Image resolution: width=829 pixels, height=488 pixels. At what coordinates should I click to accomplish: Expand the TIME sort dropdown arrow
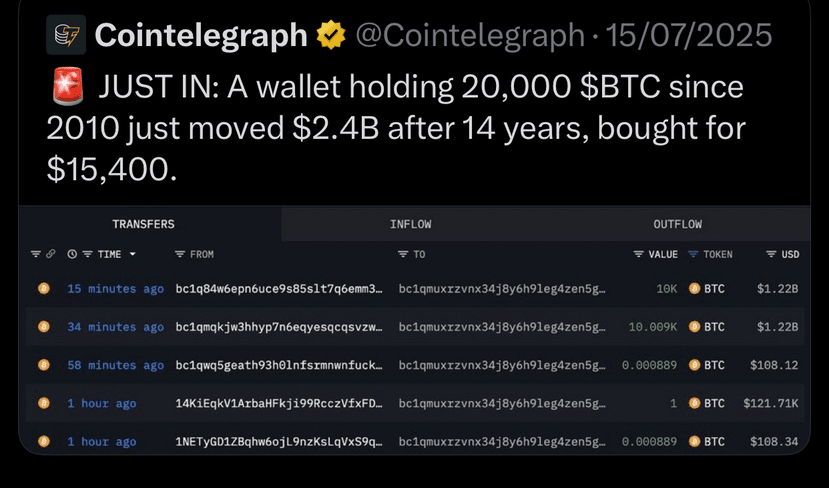pyautogui.click(x=133, y=254)
